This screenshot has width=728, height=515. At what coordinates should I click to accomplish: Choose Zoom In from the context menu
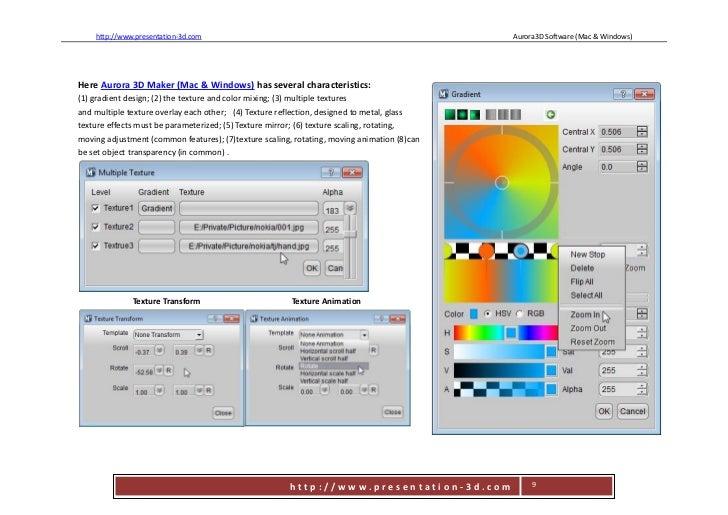click(585, 314)
